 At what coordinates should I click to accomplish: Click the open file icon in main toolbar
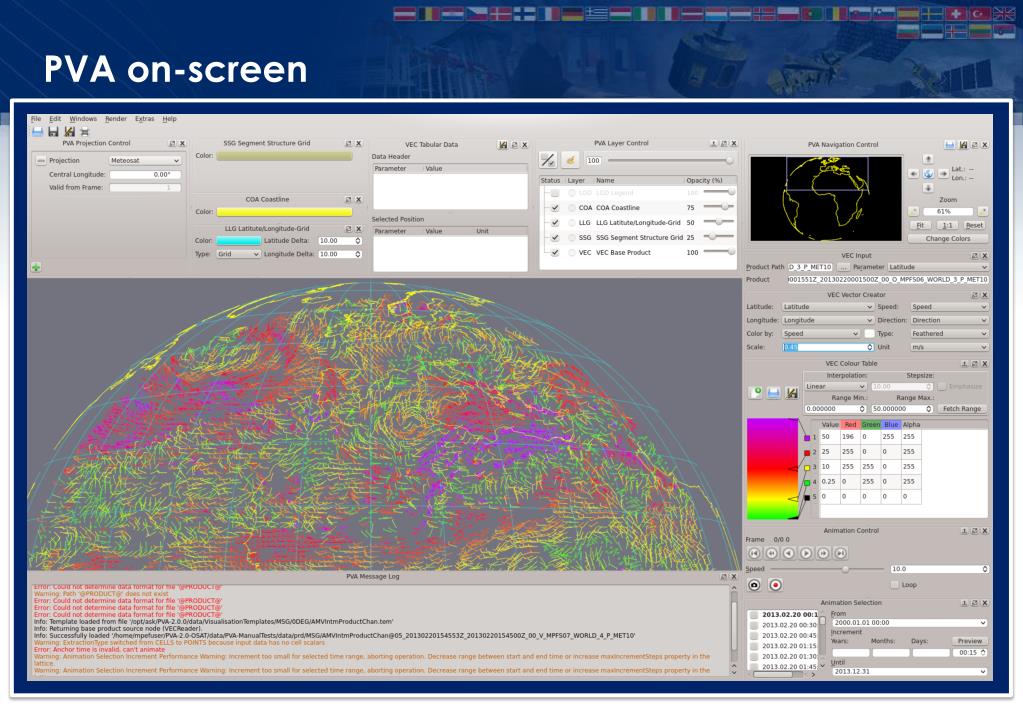tap(38, 132)
